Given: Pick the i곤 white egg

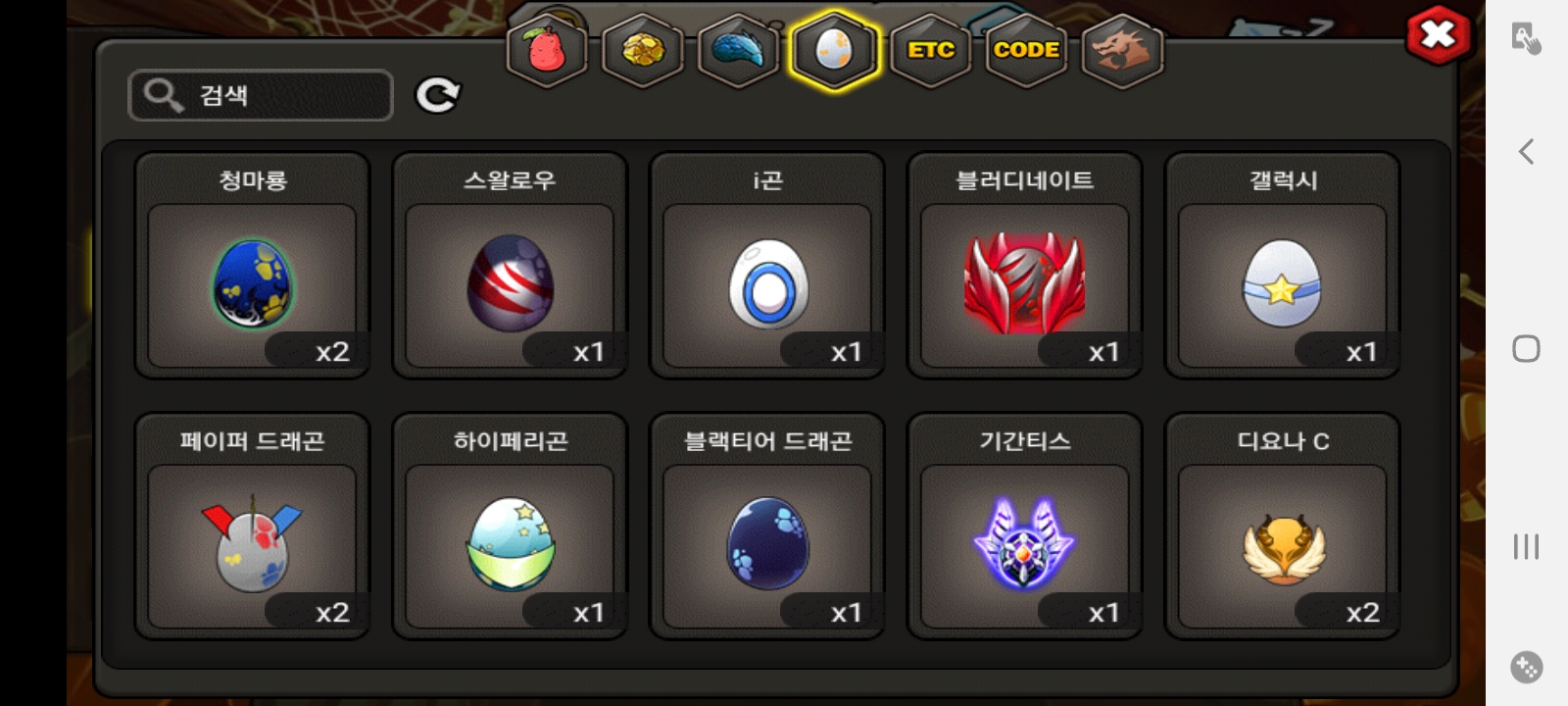Looking at the screenshot, I should [x=767, y=265].
